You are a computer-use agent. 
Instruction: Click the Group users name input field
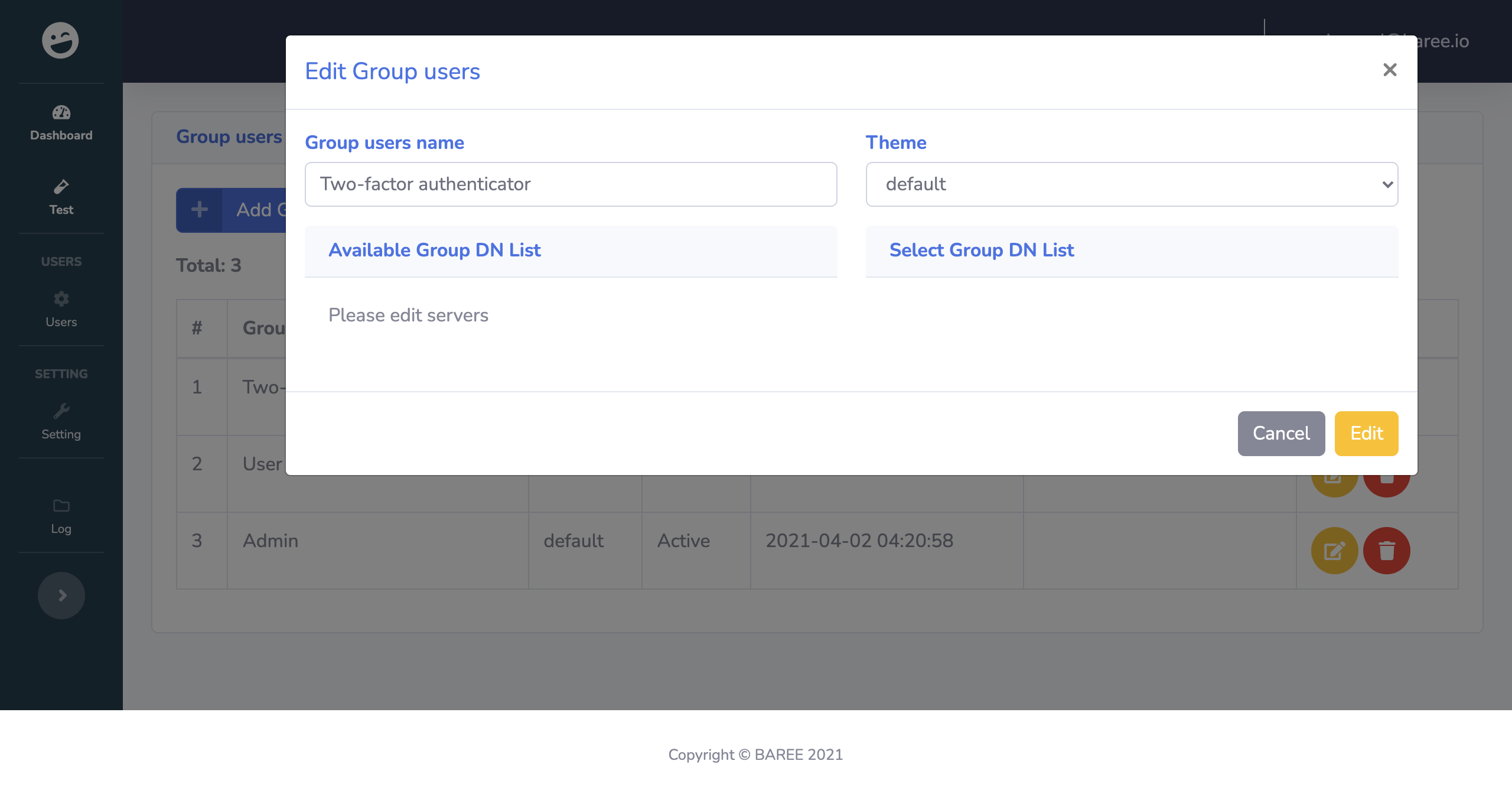(x=571, y=184)
